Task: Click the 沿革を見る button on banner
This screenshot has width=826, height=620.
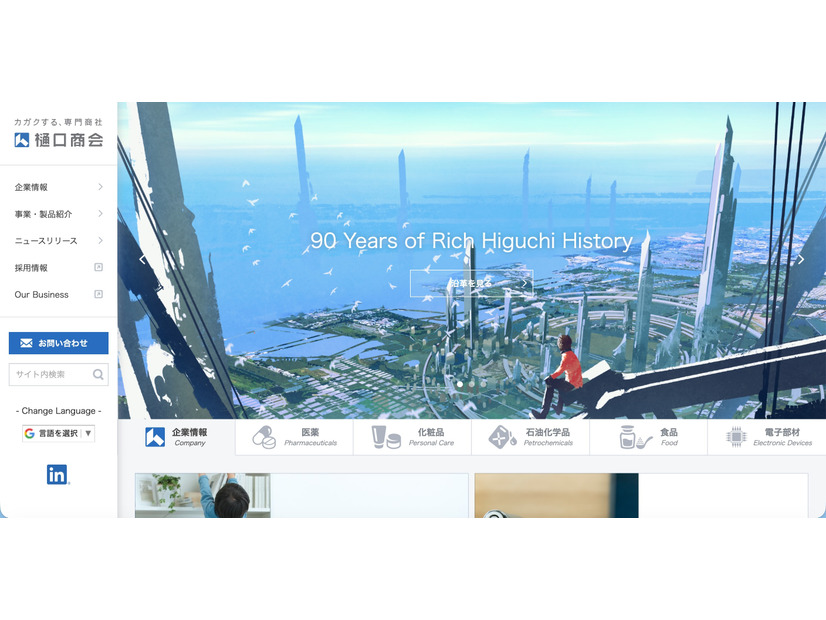Action: pyautogui.click(x=471, y=283)
